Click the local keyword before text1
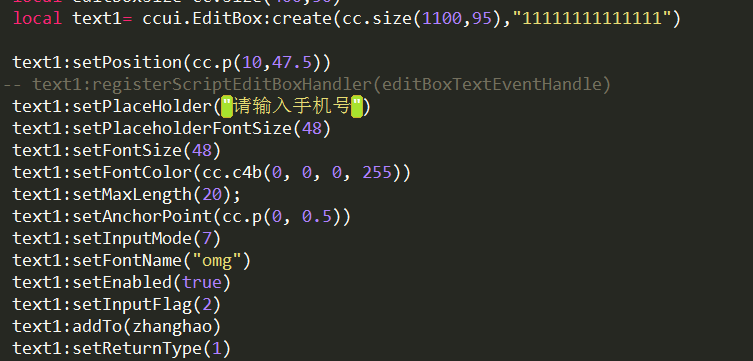 [37, 19]
